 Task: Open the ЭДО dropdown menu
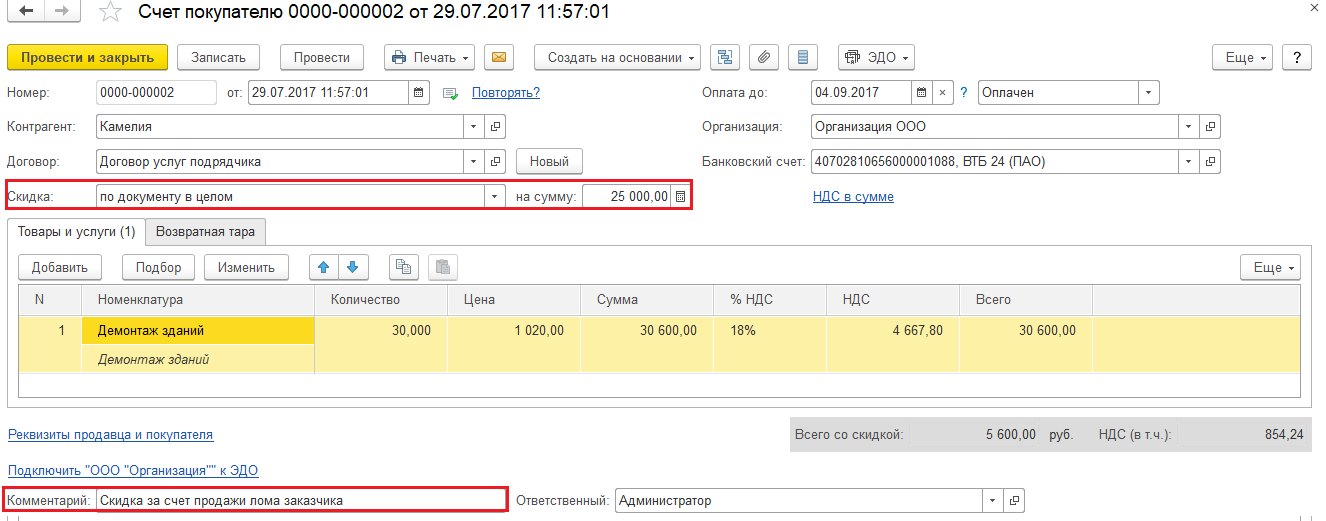click(x=876, y=57)
